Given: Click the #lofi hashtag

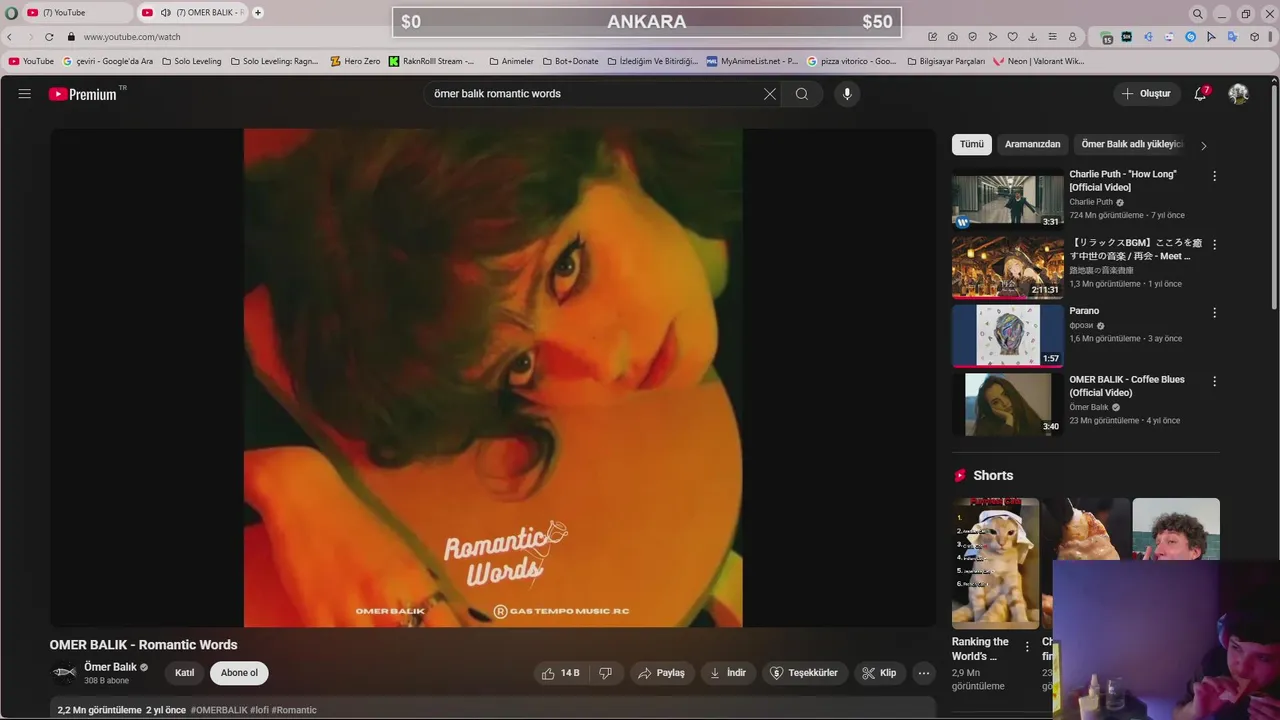Looking at the screenshot, I should coord(259,710).
